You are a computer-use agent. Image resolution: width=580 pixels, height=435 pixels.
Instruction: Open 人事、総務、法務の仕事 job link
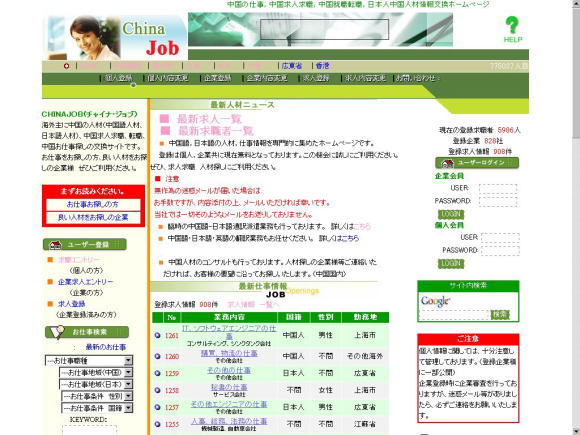[229, 421]
